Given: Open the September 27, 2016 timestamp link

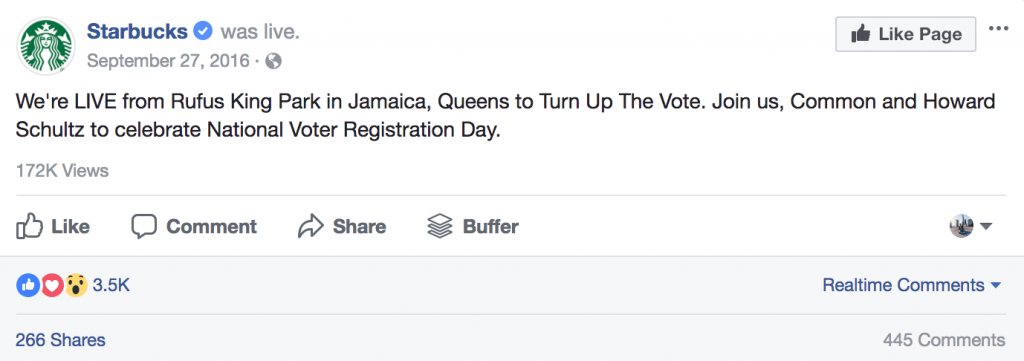Looking at the screenshot, I should click(168, 61).
